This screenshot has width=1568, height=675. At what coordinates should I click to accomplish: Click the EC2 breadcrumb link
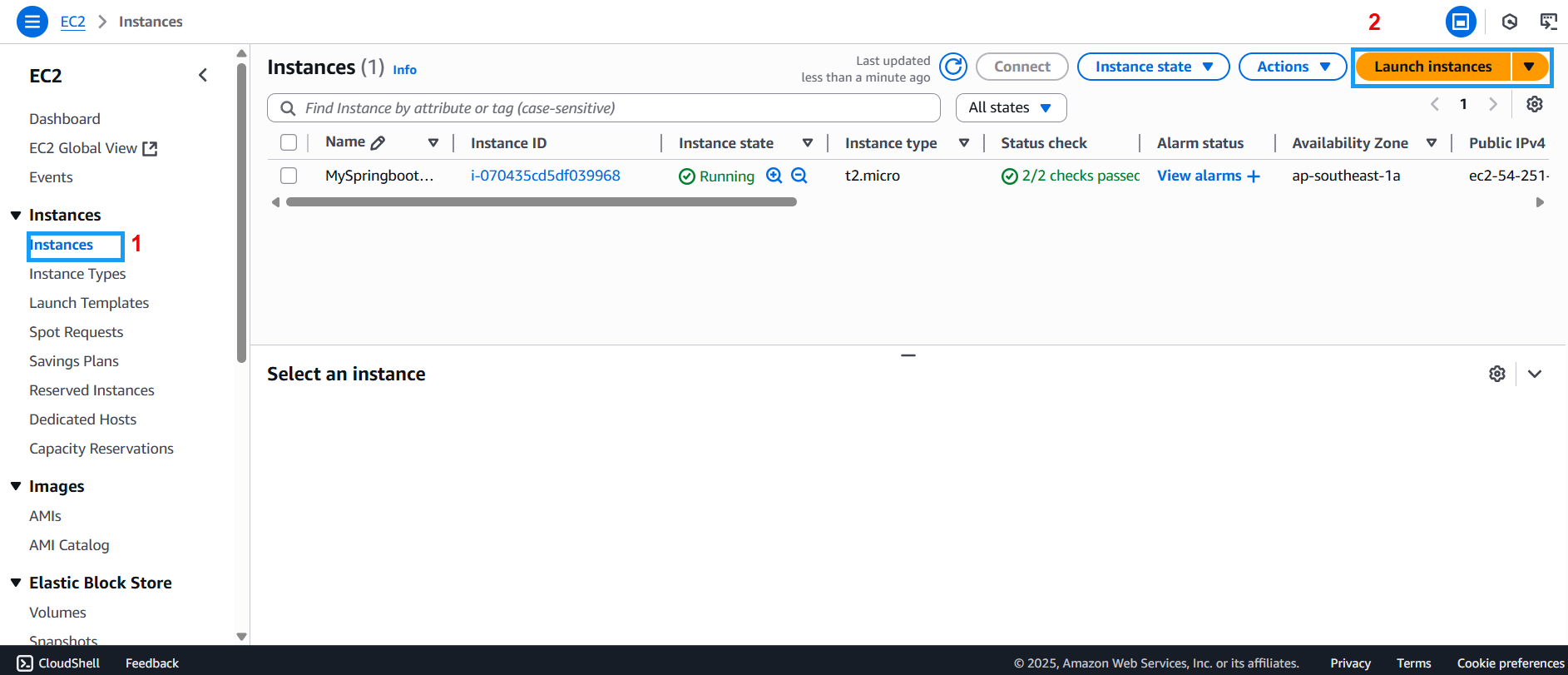(73, 22)
